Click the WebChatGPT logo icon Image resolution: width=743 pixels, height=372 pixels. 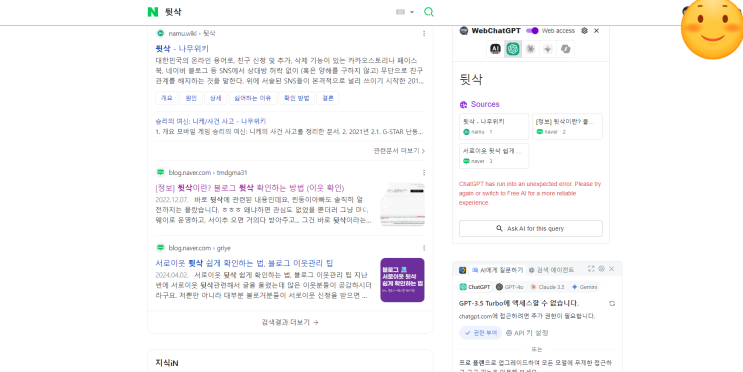pyautogui.click(x=464, y=31)
